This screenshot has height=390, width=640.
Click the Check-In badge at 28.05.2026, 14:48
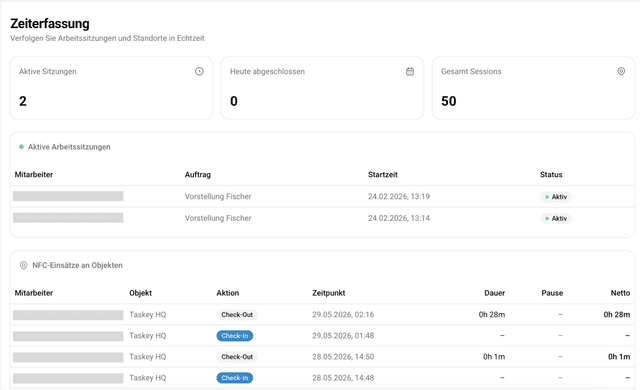[x=235, y=378]
